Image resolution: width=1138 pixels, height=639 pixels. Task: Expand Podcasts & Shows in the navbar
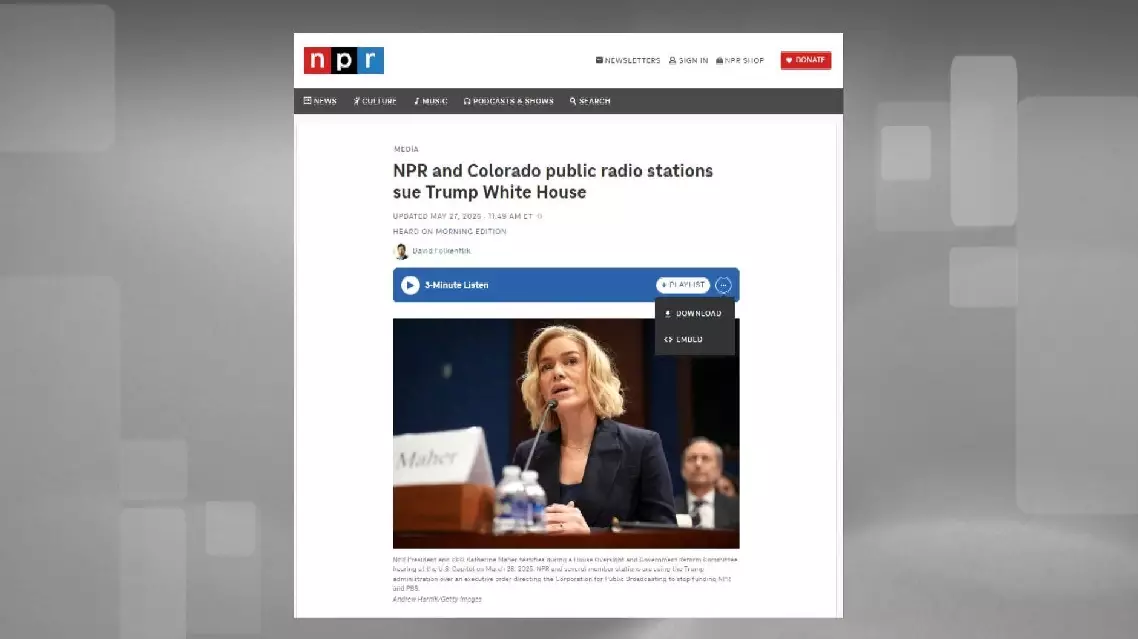pyautogui.click(x=508, y=101)
